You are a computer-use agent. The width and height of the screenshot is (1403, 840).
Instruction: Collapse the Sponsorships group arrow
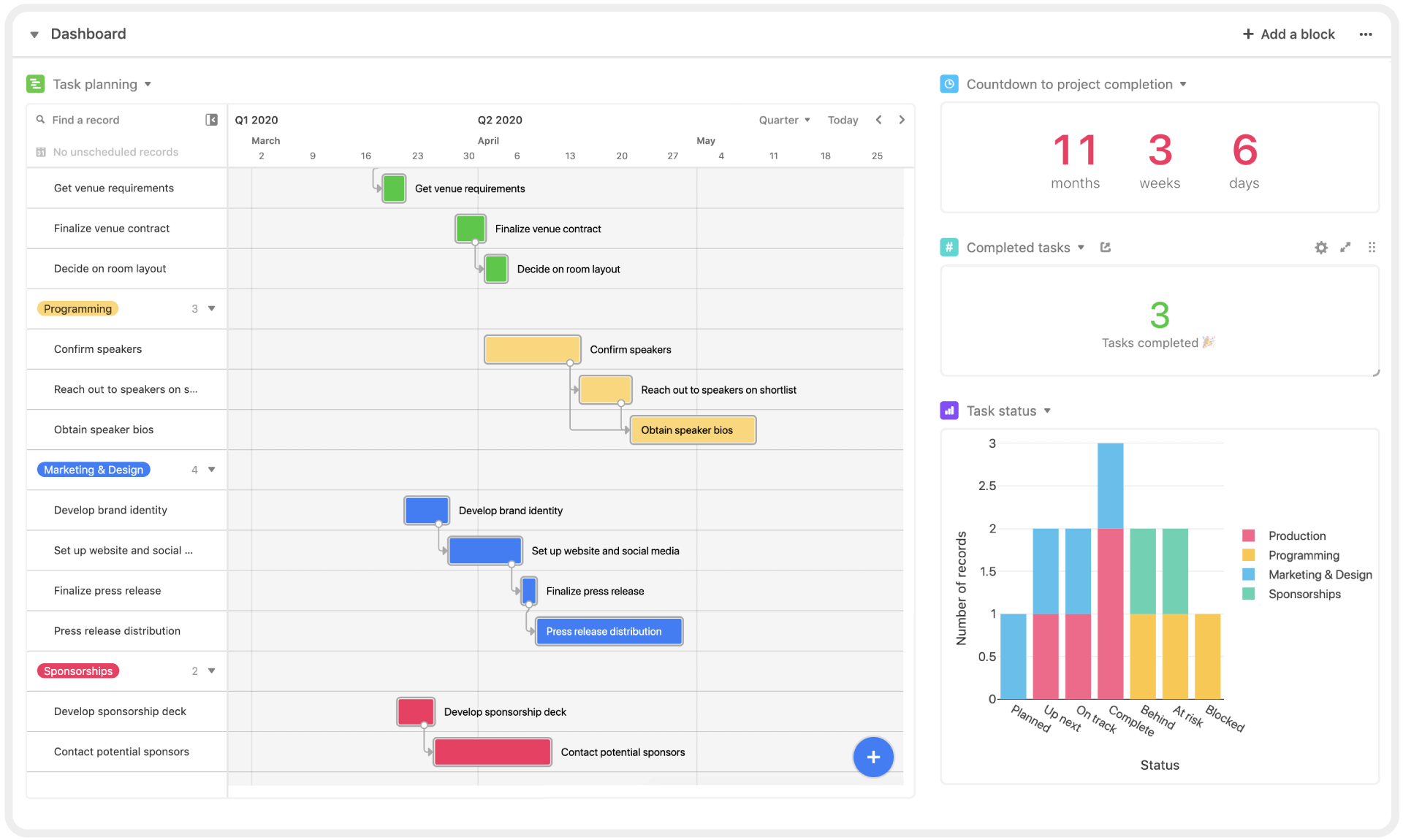(212, 671)
